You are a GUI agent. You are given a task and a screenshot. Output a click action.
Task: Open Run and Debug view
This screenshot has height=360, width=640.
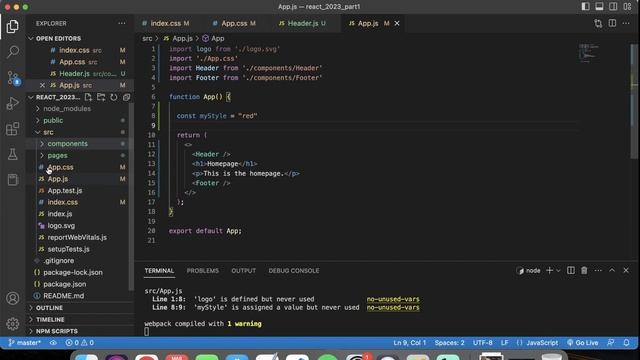[x=13, y=103]
